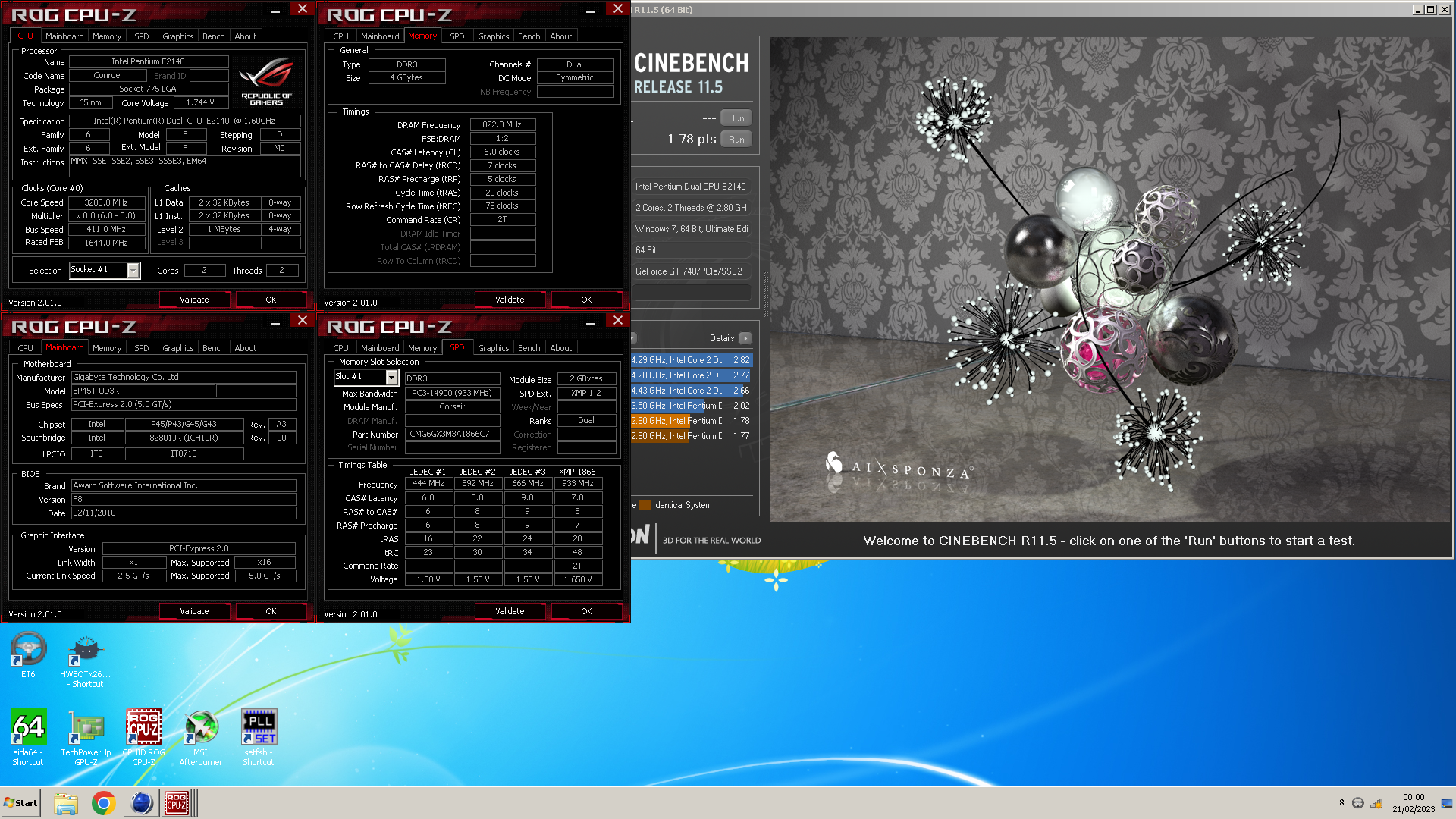
Task: Open MSI Afterburner desktop icon
Action: coord(201,736)
